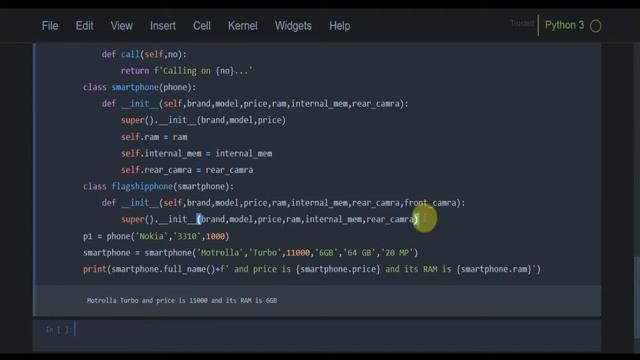Click the flagshipphone __init__ definition with front_camra
Viewport: 640px width, 360px height.
click(283, 203)
